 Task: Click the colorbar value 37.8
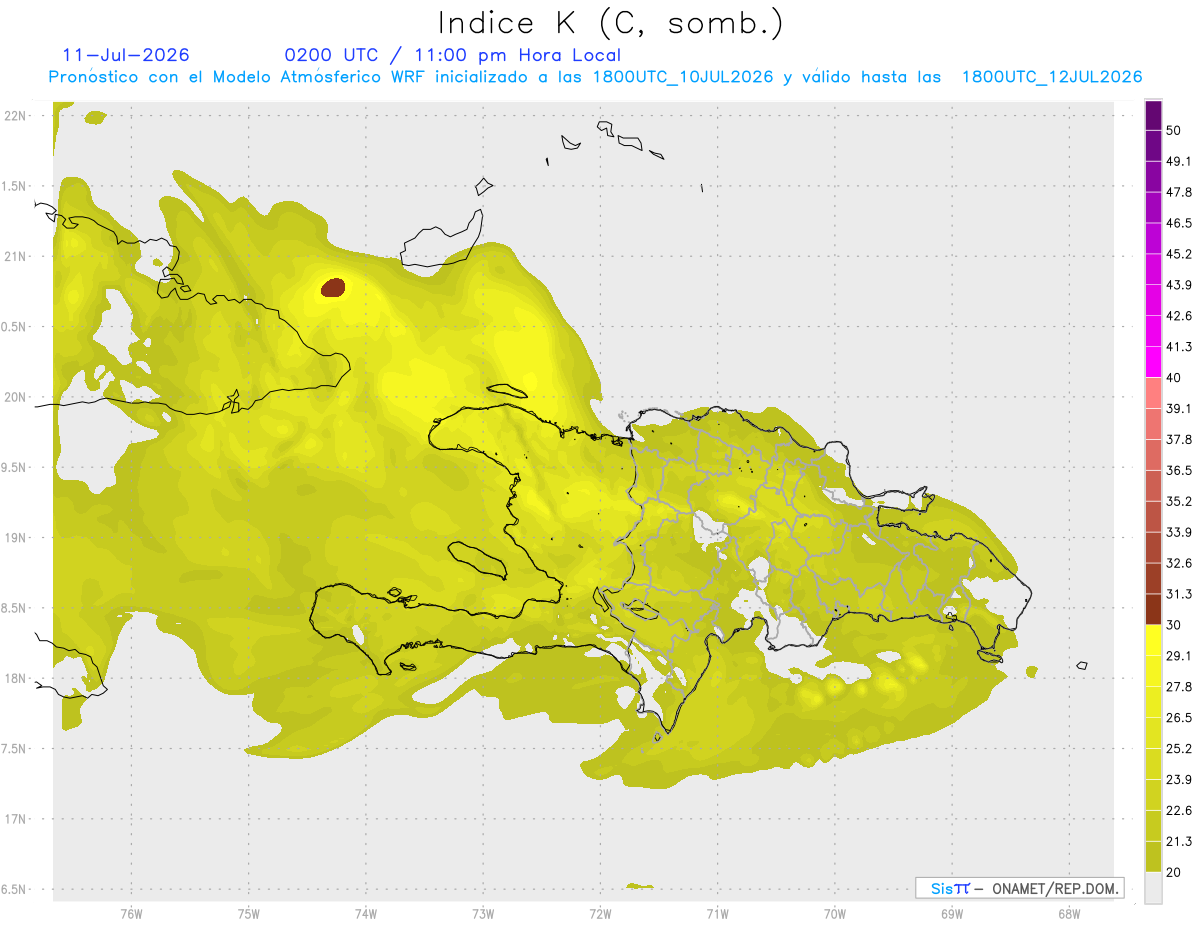pos(1179,440)
